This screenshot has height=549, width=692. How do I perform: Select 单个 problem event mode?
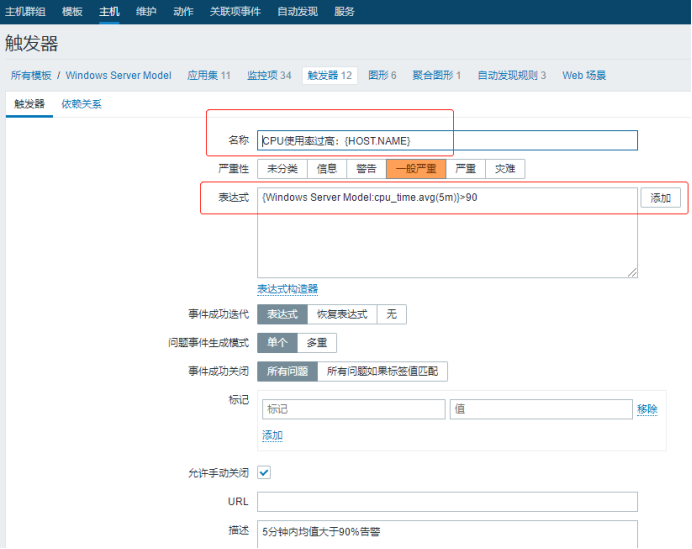point(277,342)
